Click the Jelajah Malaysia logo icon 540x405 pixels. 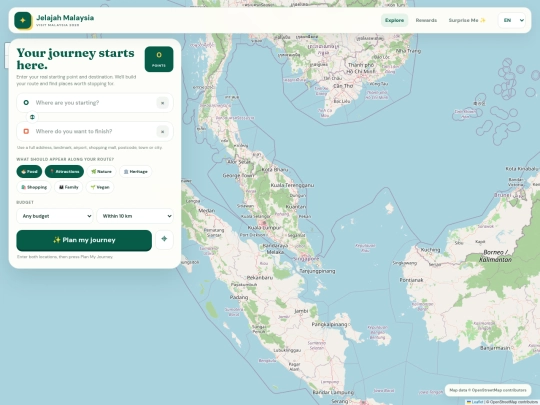click(23, 20)
